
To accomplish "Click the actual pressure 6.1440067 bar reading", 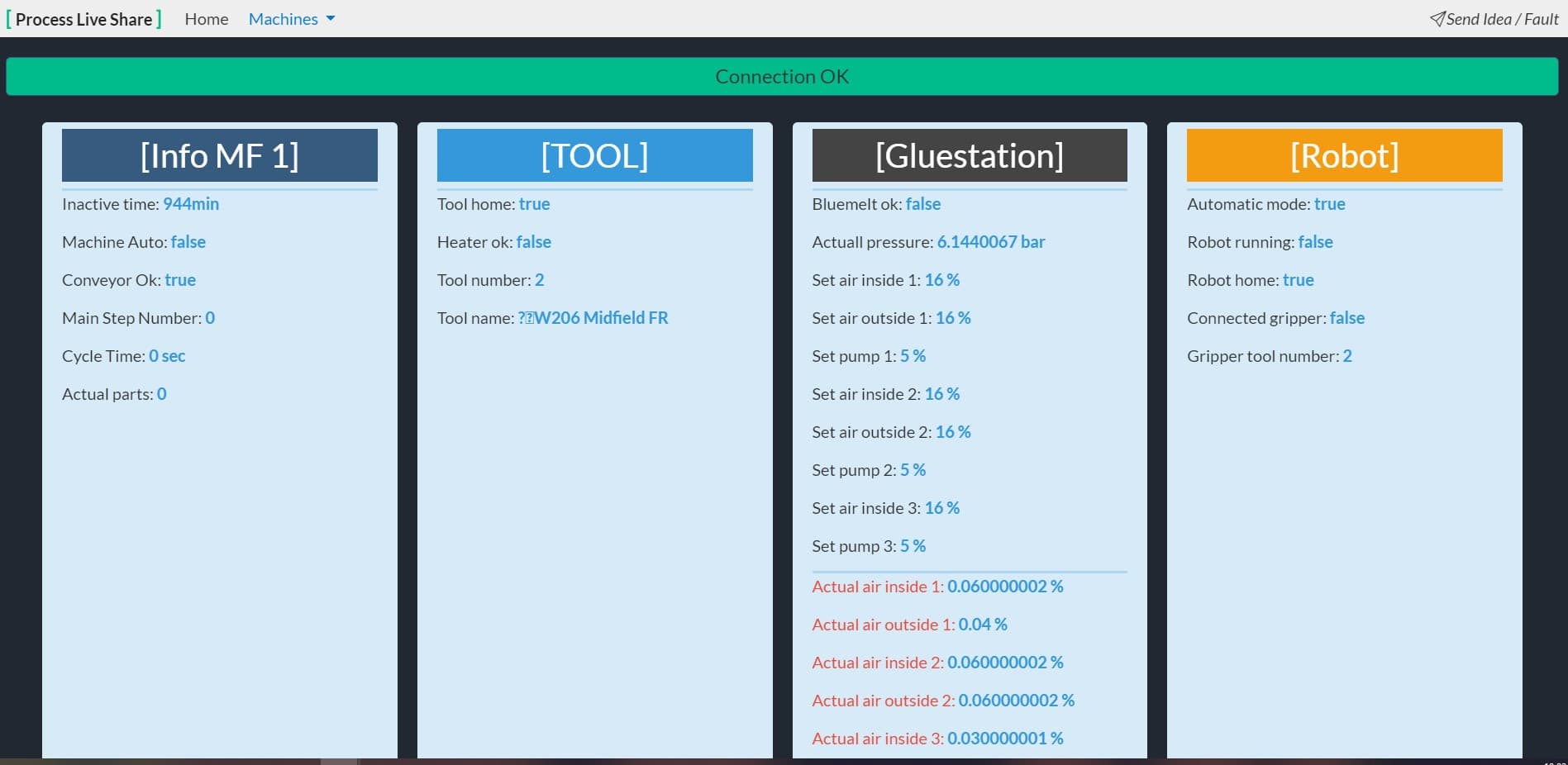I will (990, 242).
